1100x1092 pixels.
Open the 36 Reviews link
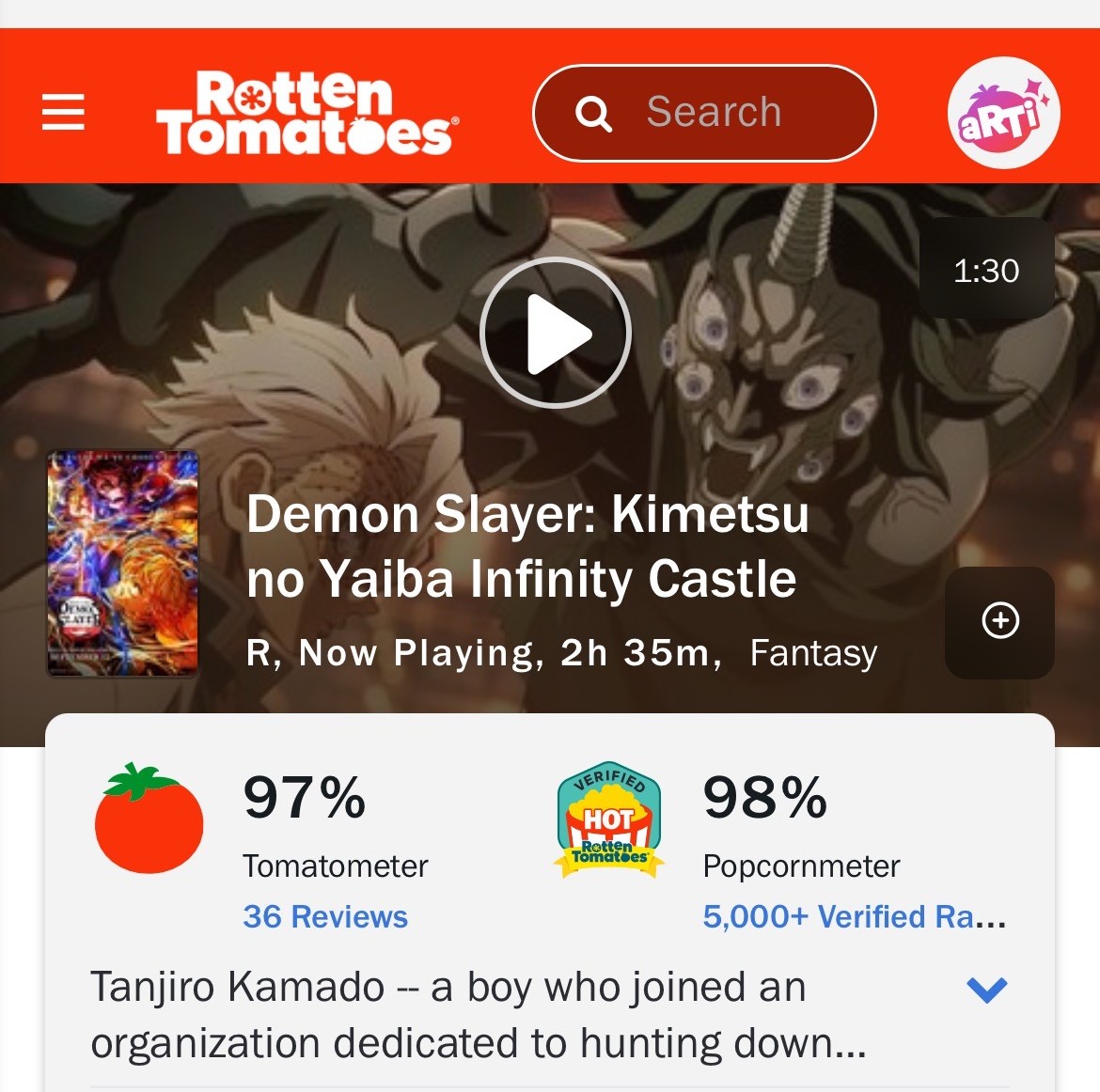[324, 916]
